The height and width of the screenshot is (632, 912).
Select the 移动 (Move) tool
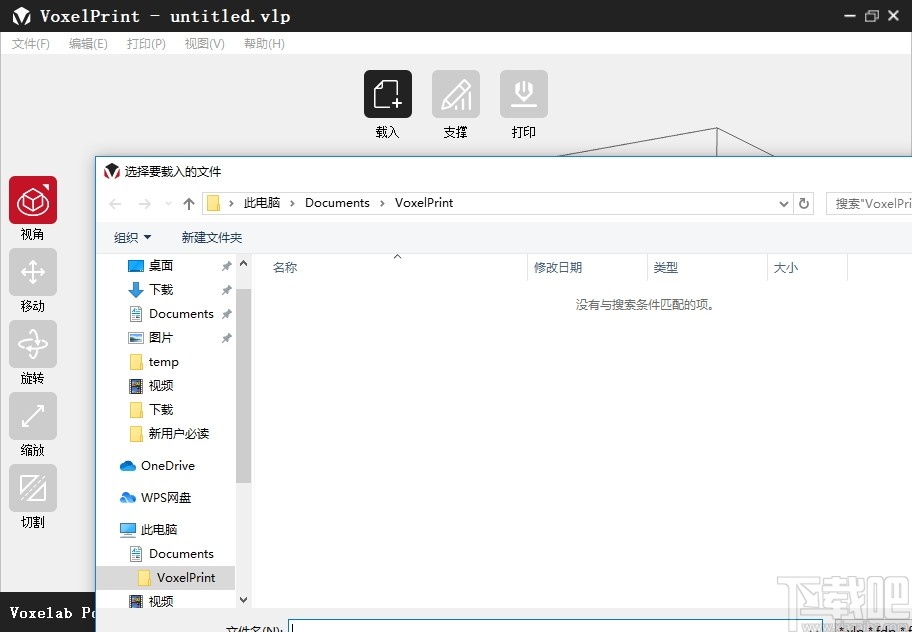(x=33, y=272)
